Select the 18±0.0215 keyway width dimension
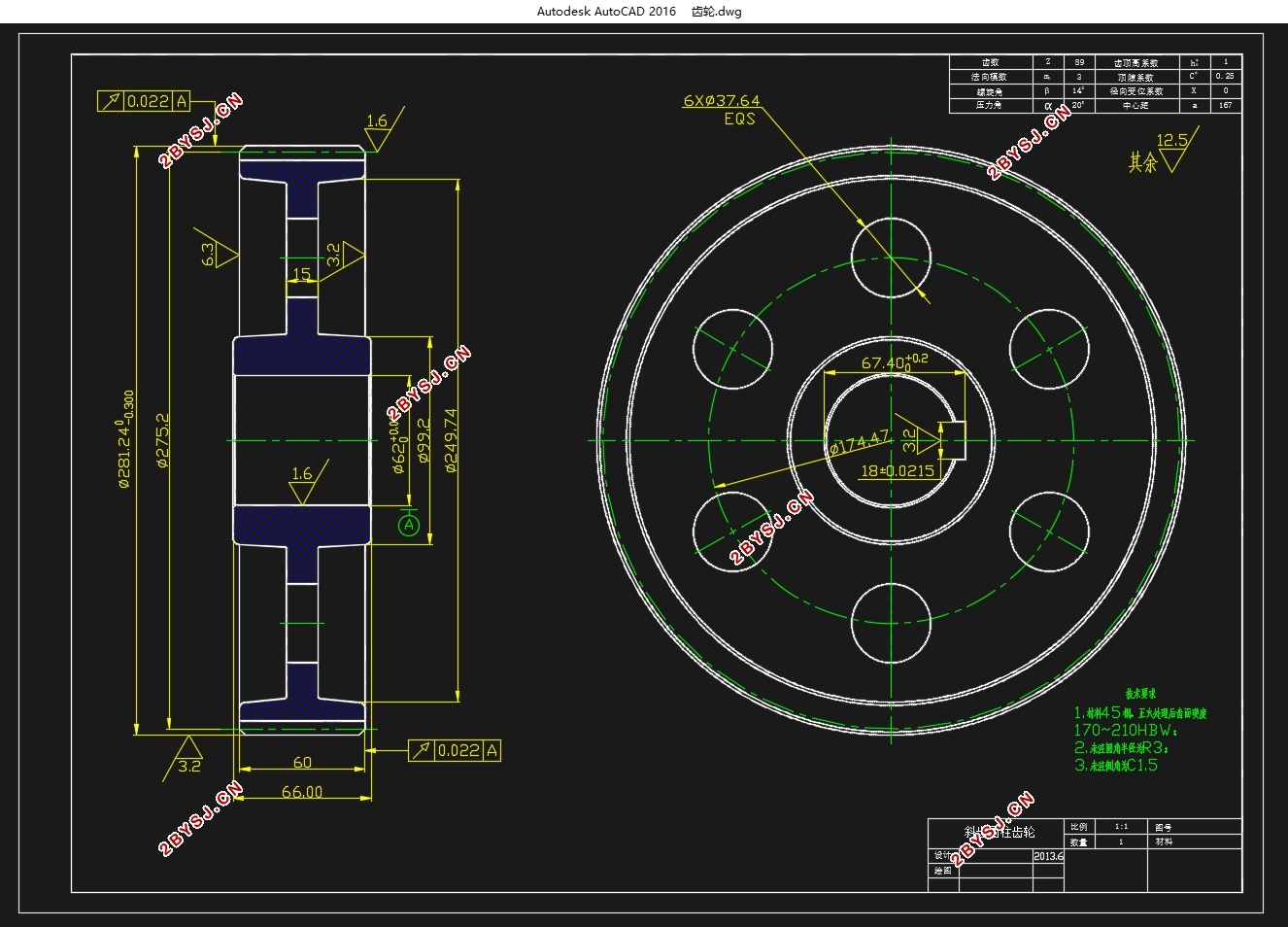1288x927 pixels. [898, 471]
